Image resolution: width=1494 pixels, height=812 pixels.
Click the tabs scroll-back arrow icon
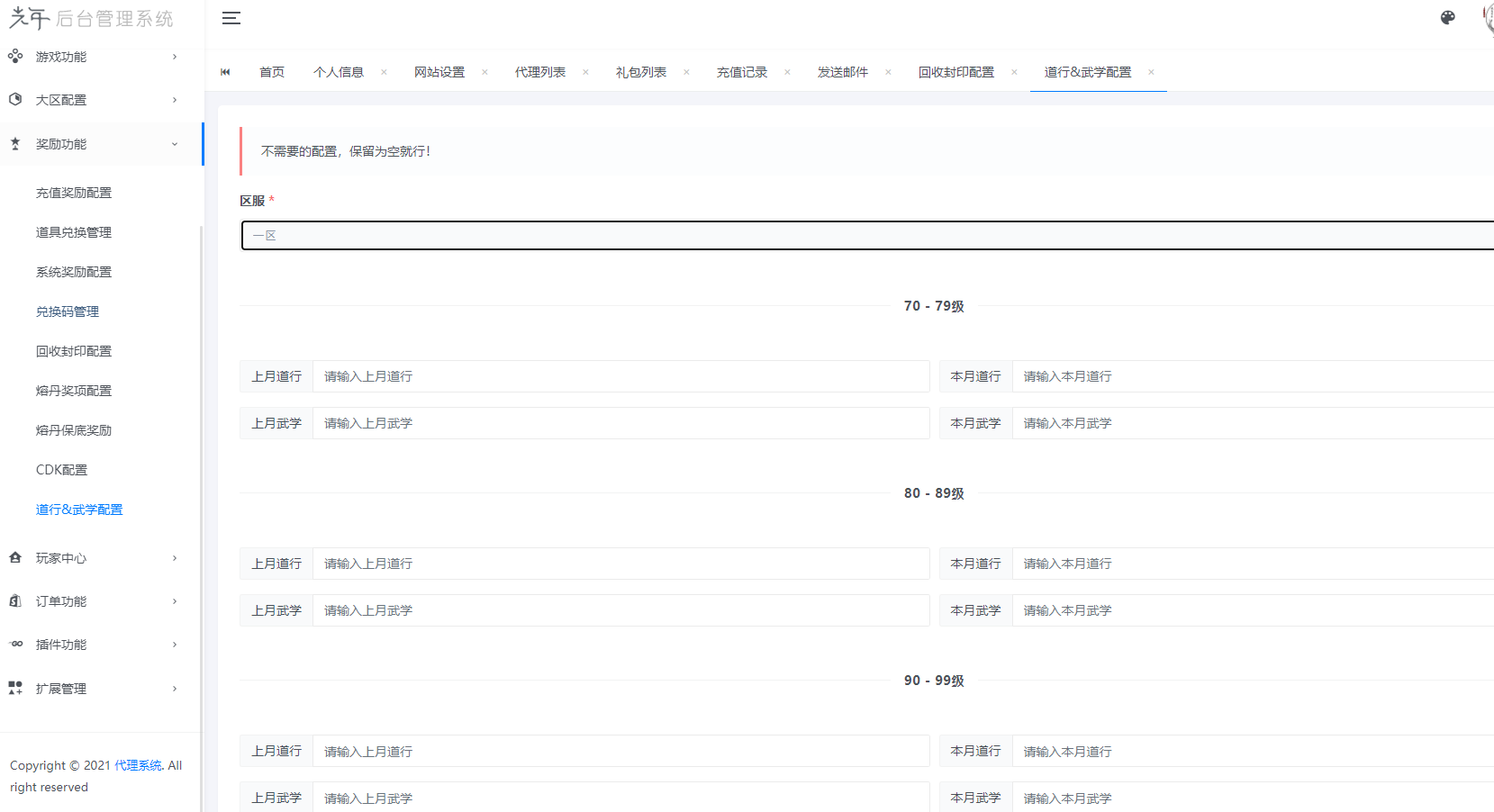point(225,72)
